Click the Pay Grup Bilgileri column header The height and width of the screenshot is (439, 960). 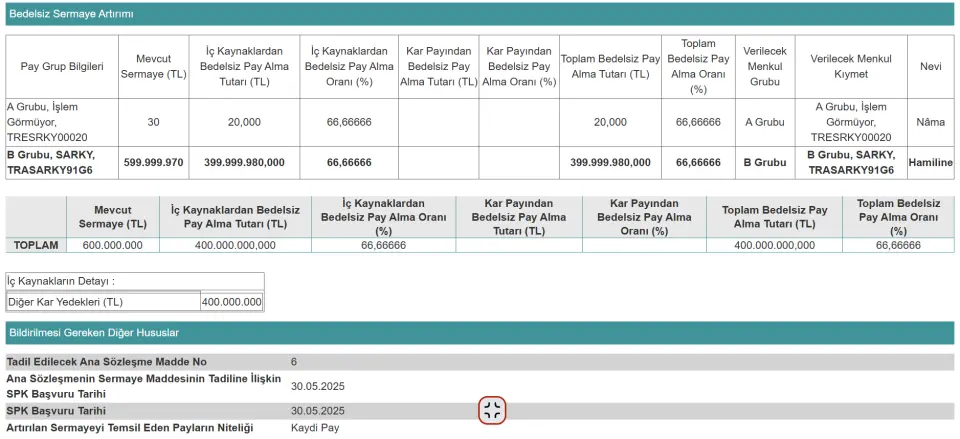click(x=62, y=66)
